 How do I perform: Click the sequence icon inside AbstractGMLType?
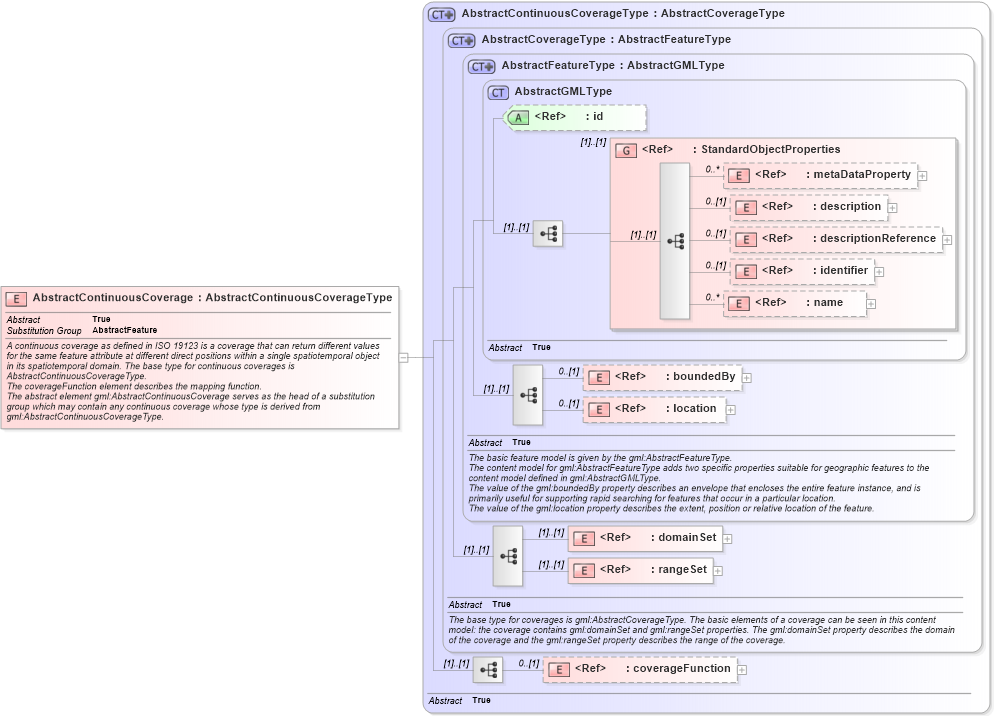coord(548,234)
